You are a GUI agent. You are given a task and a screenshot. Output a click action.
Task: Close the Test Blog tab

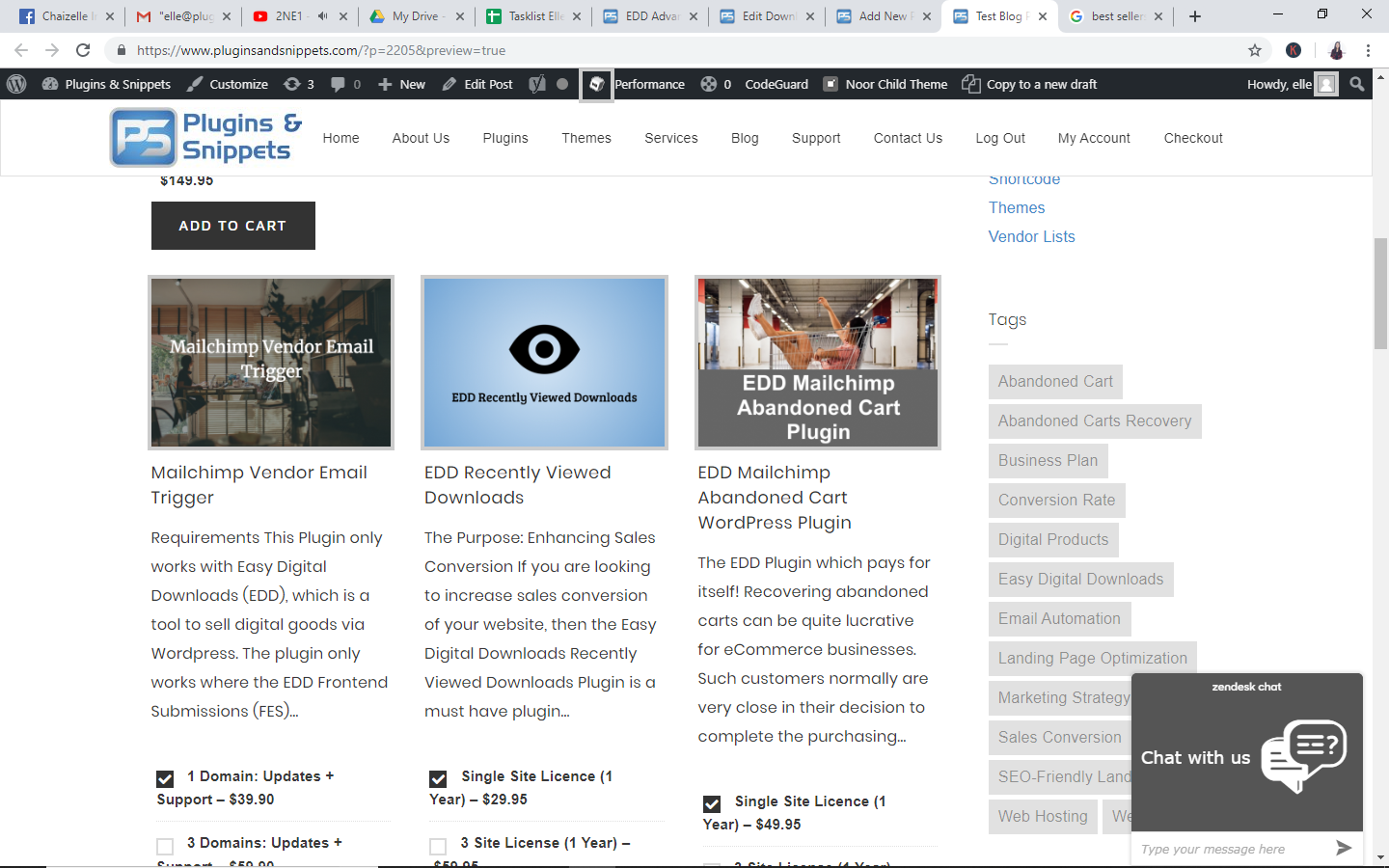point(1043,16)
